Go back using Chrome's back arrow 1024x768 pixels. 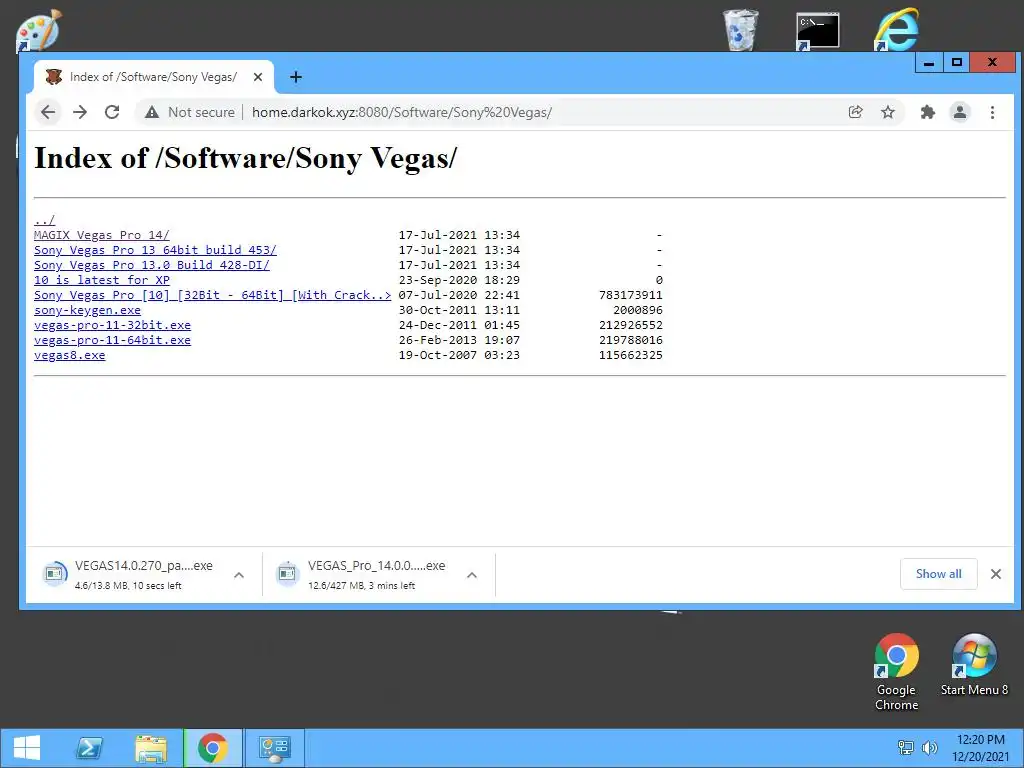(48, 112)
